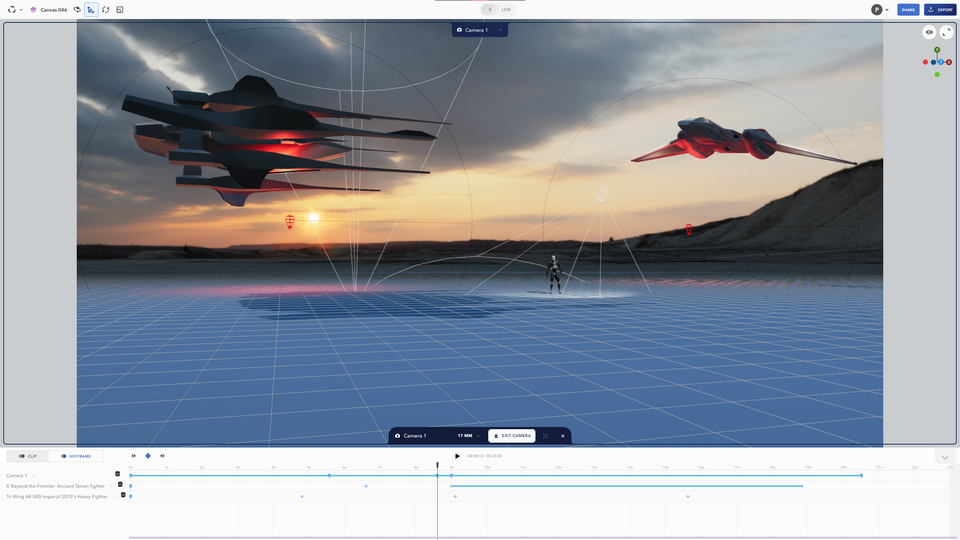
Task: Open the user profile dropdown
Action: [x=880, y=10]
